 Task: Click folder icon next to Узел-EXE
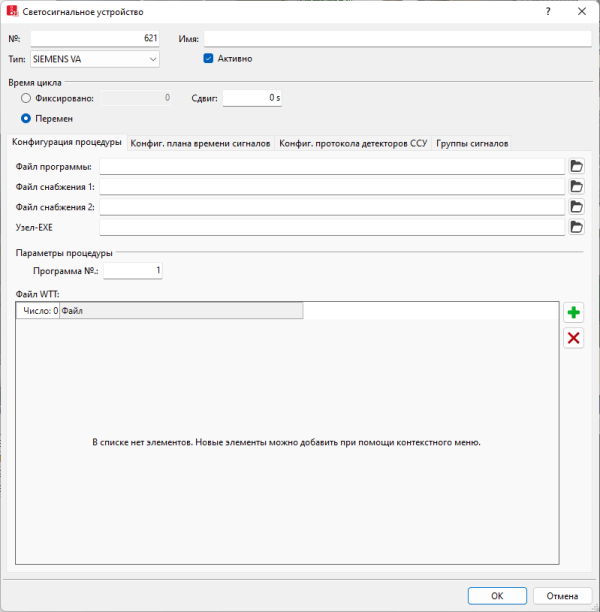[x=576, y=227]
